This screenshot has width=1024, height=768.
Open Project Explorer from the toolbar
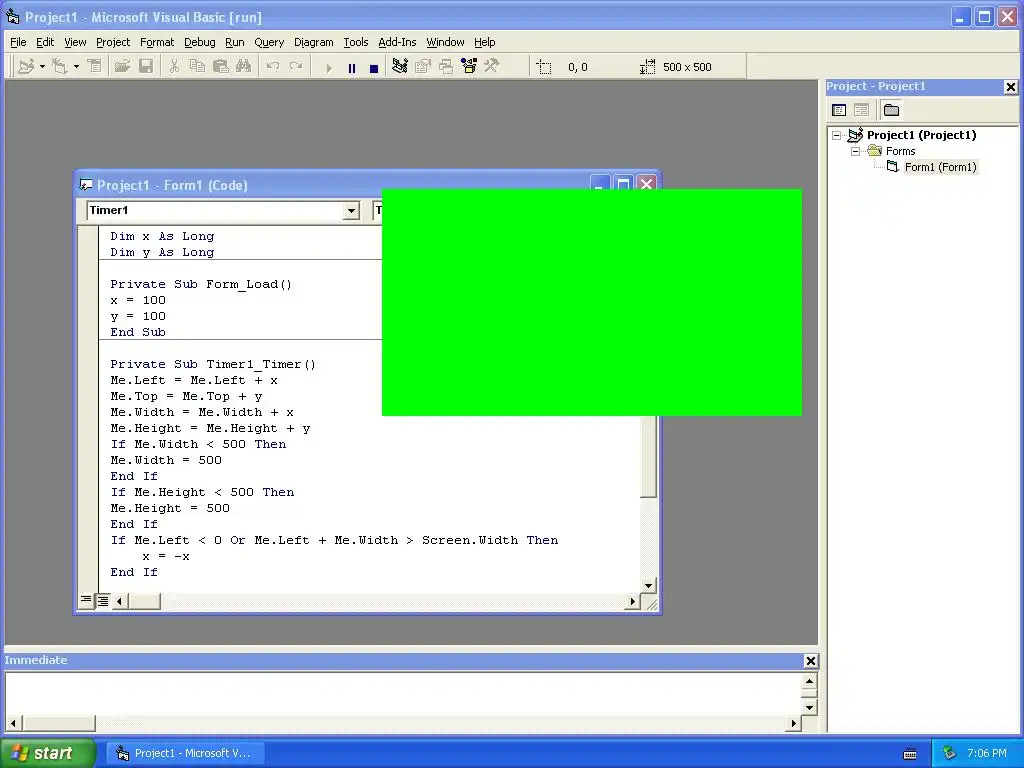pyautogui.click(x=400, y=67)
